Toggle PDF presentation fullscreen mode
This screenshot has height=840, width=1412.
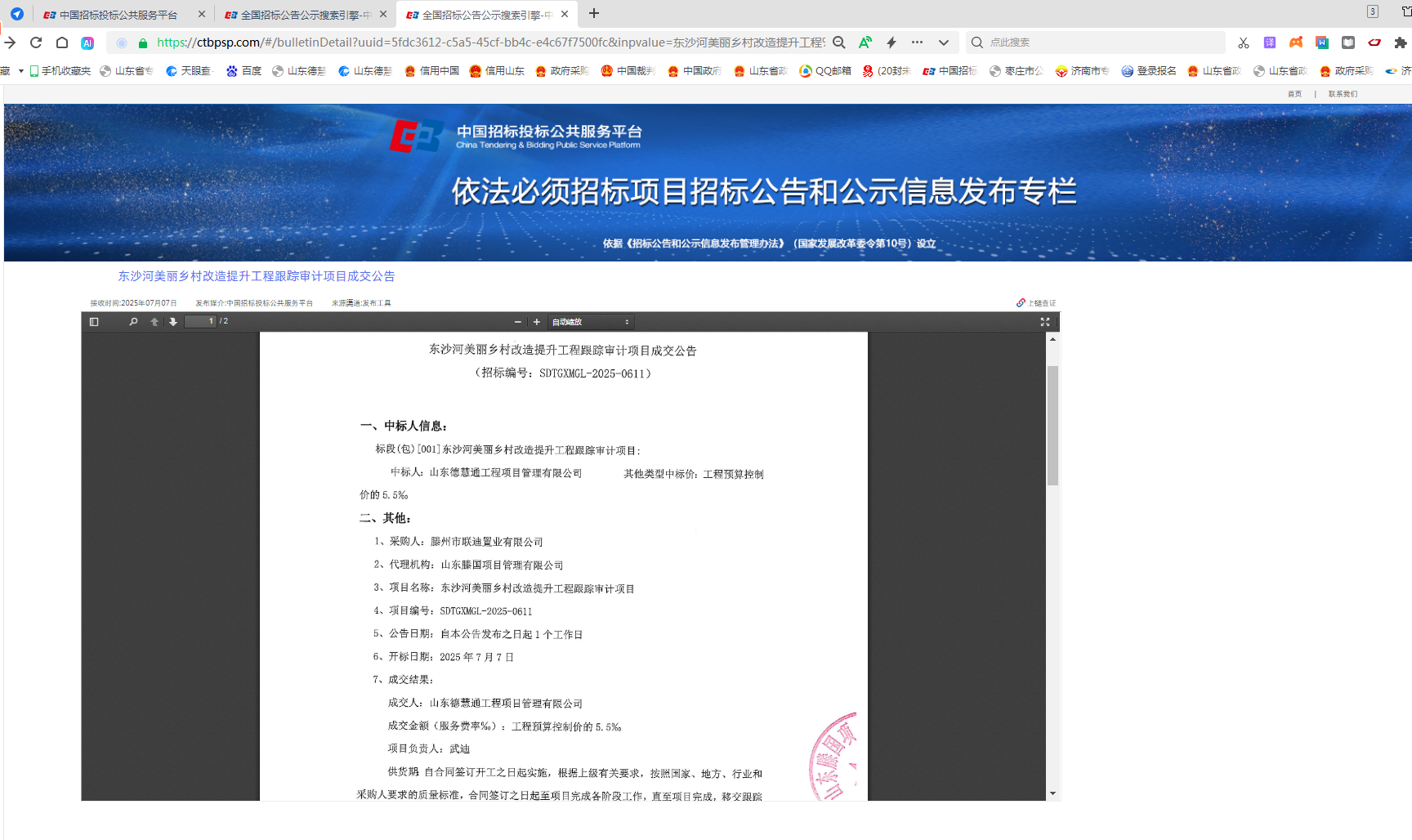pyautogui.click(x=1045, y=321)
